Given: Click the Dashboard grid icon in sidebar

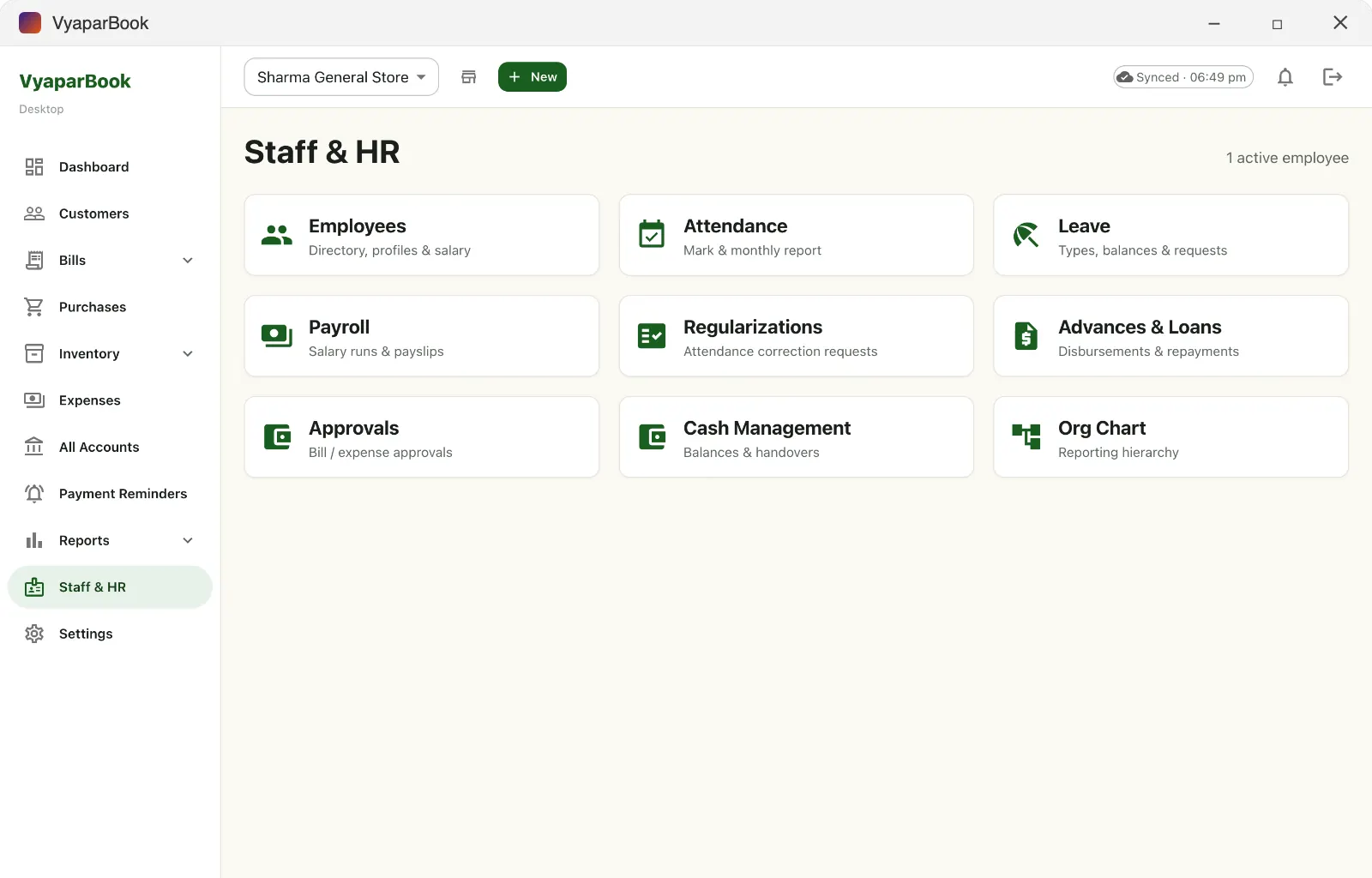Looking at the screenshot, I should pos(34,167).
